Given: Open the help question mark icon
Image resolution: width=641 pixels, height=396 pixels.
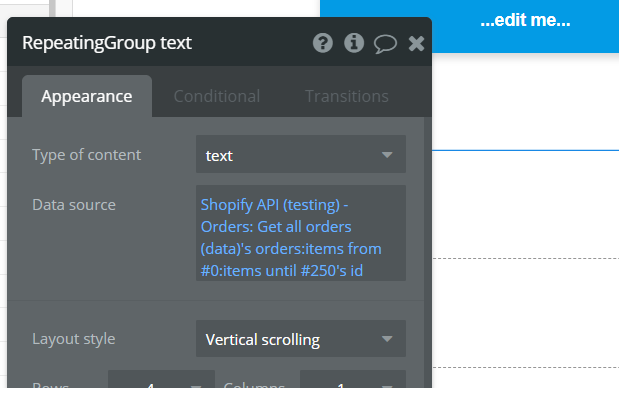Looking at the screenshot, I should click(323, 43).
